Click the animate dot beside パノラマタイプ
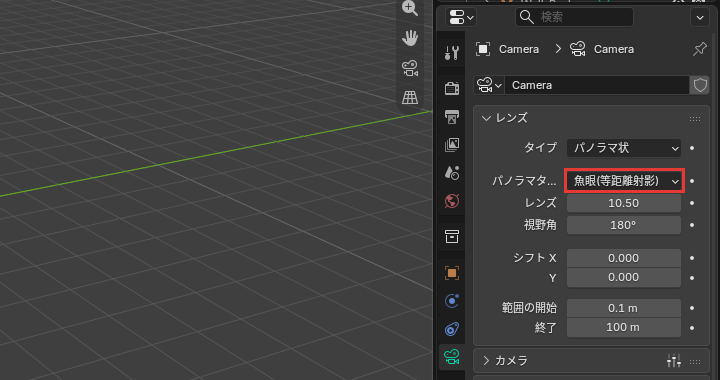 point(692,181)
